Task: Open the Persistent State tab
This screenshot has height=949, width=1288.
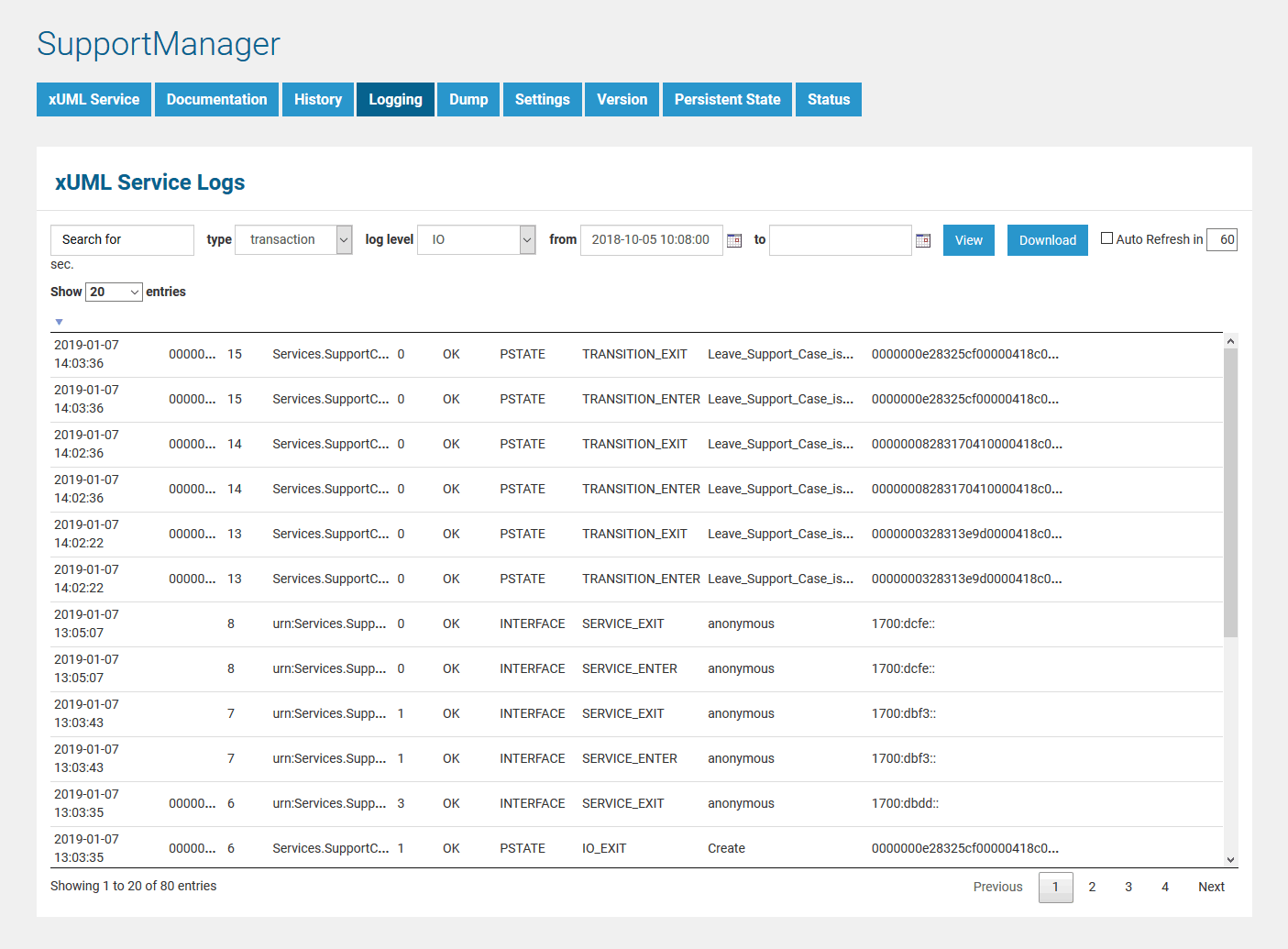Action: tap(727, 99)
